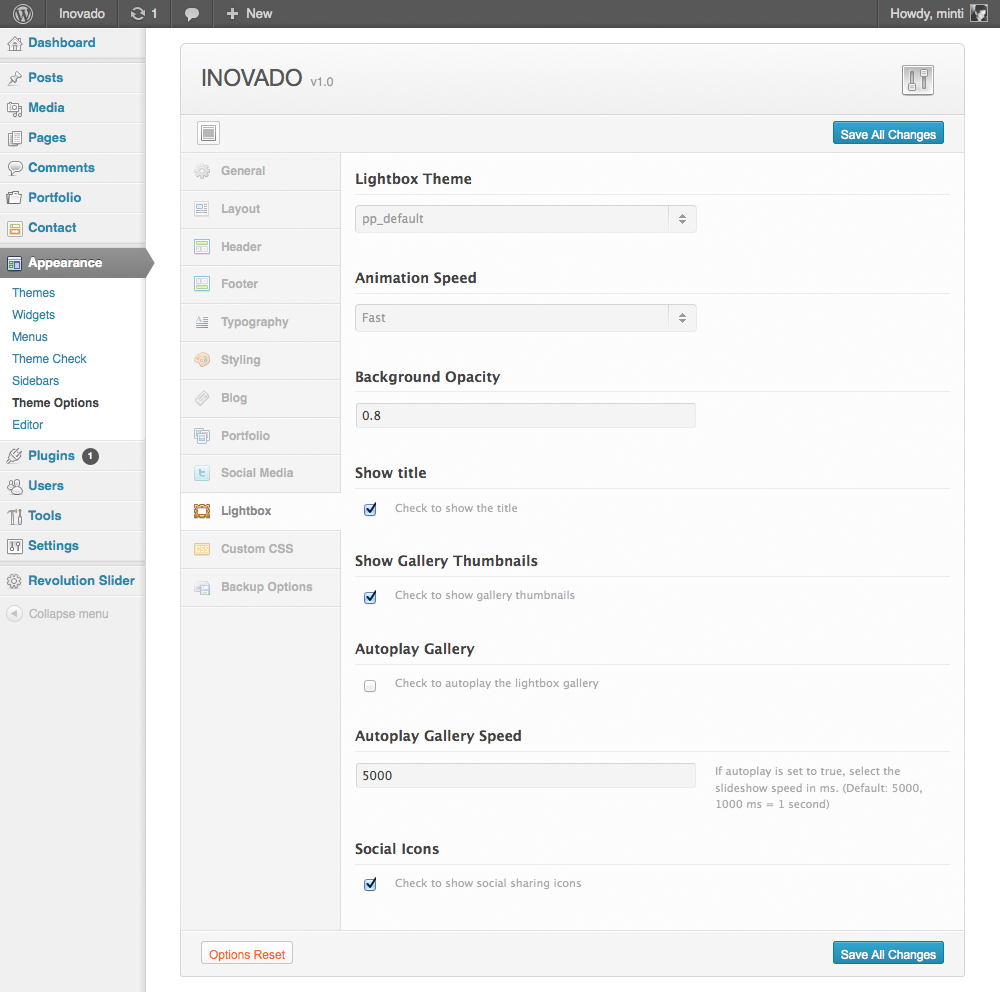The width and height of the screenshot is (1000, 992).
Task: Click Save All Changes at the top
Action: point(888,132)
